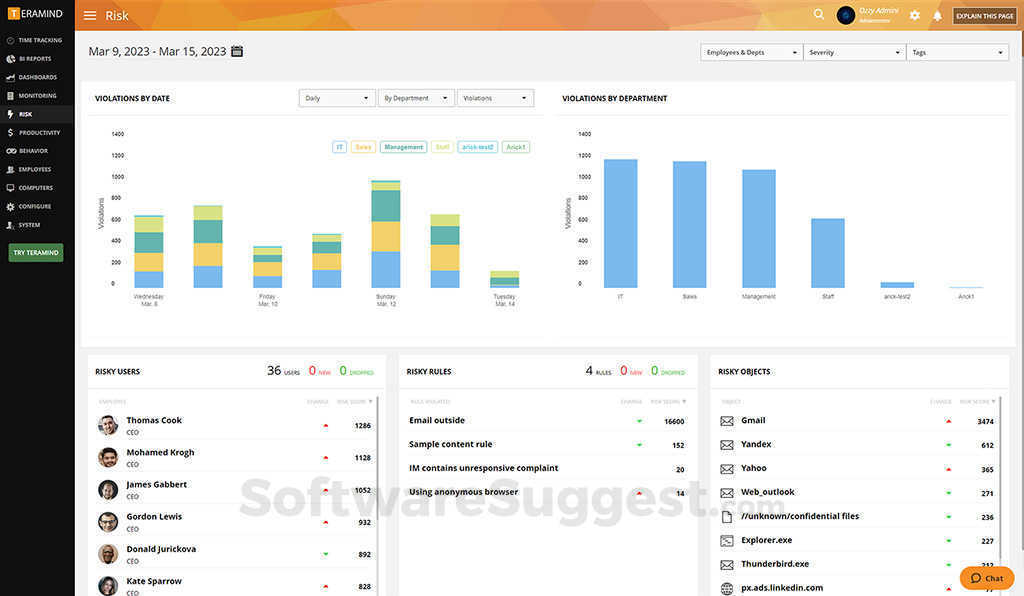Screen dimensions: 1024x596
Task: Toggle the Sales legend chip
Action: tap(362, 146)
